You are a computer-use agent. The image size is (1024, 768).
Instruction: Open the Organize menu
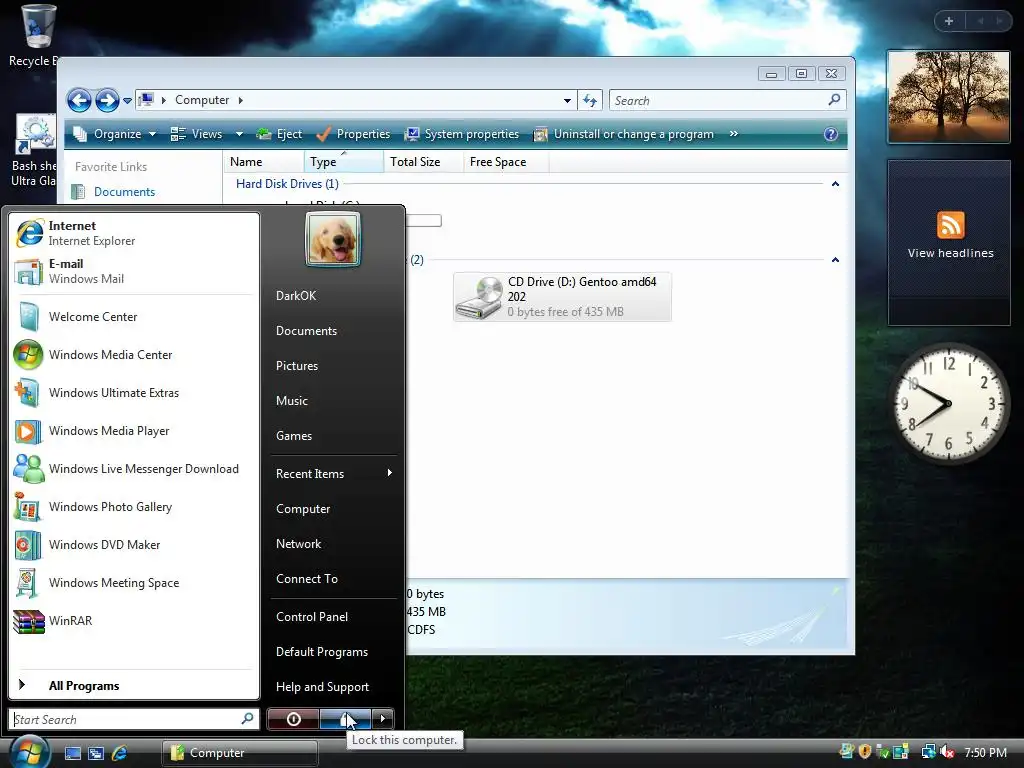click(114, 134)
